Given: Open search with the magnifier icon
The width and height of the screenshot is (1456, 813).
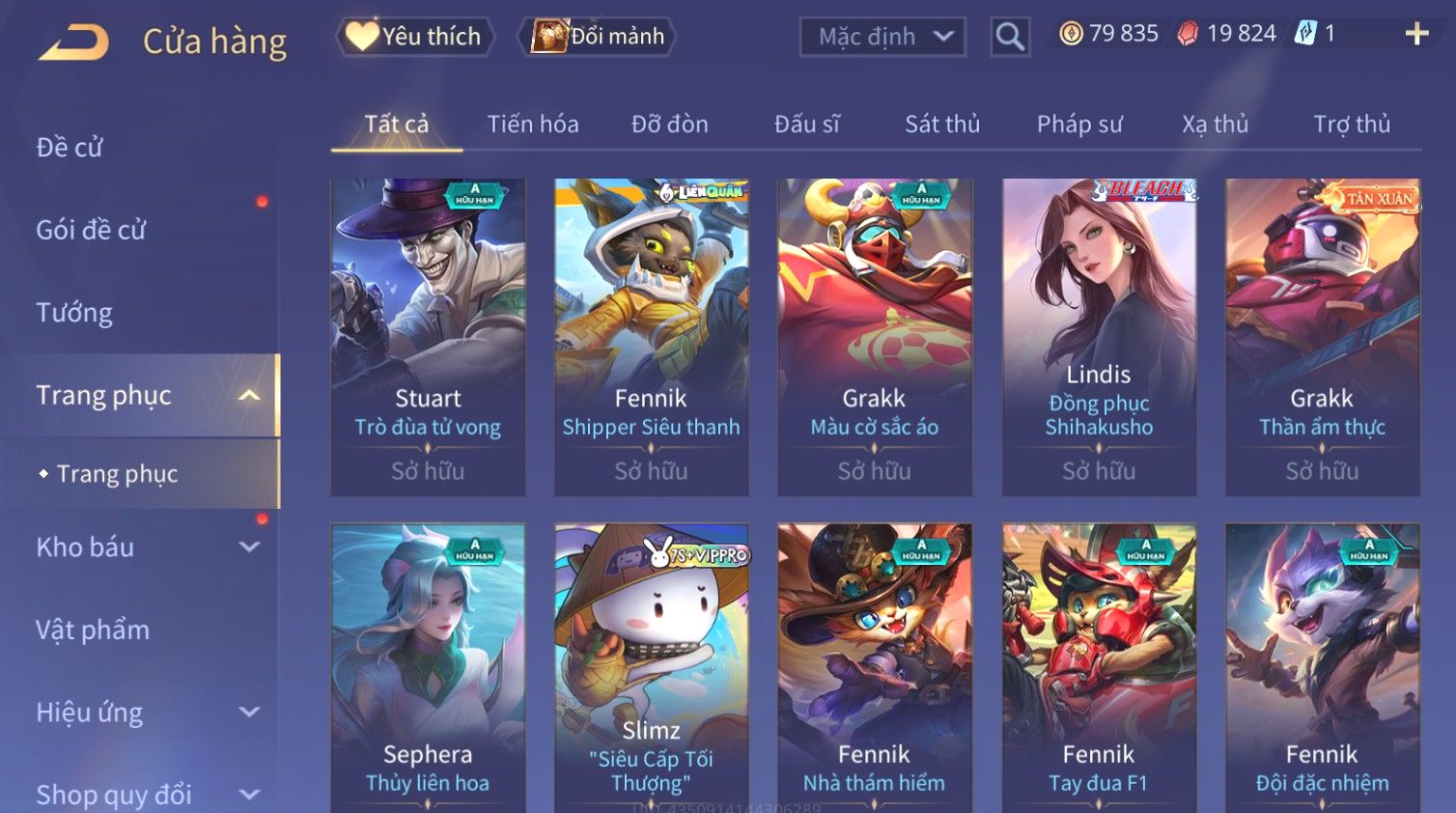Looking at the screenshot, I should 1010,37.
